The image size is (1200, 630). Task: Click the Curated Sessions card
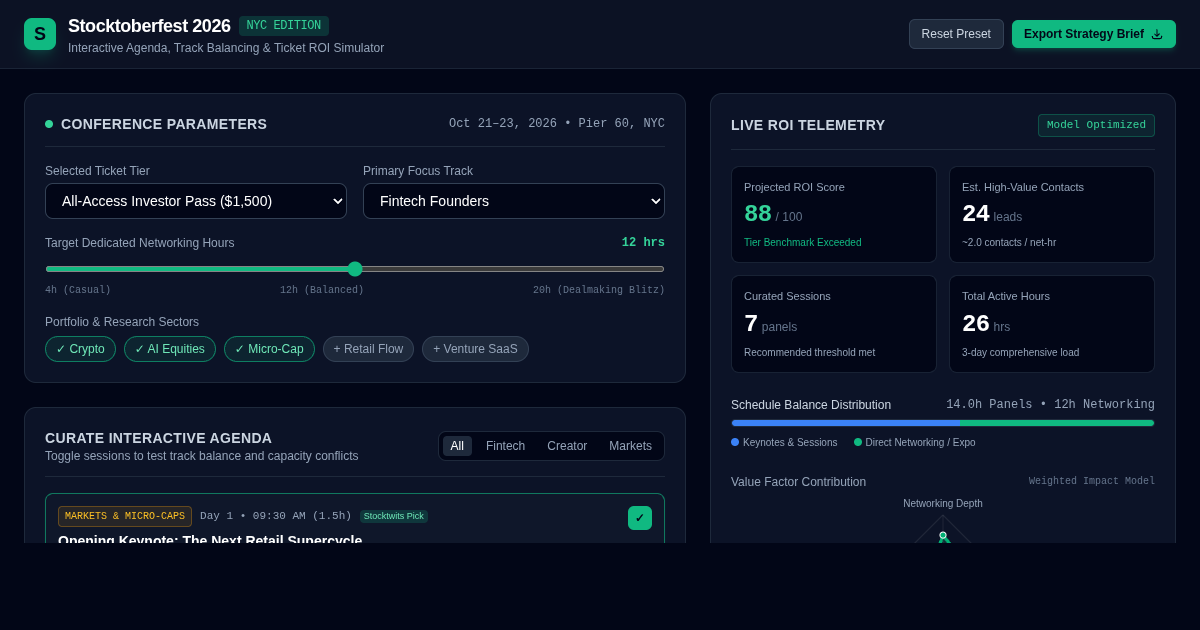pyautogui.click(x=834, y=324)
